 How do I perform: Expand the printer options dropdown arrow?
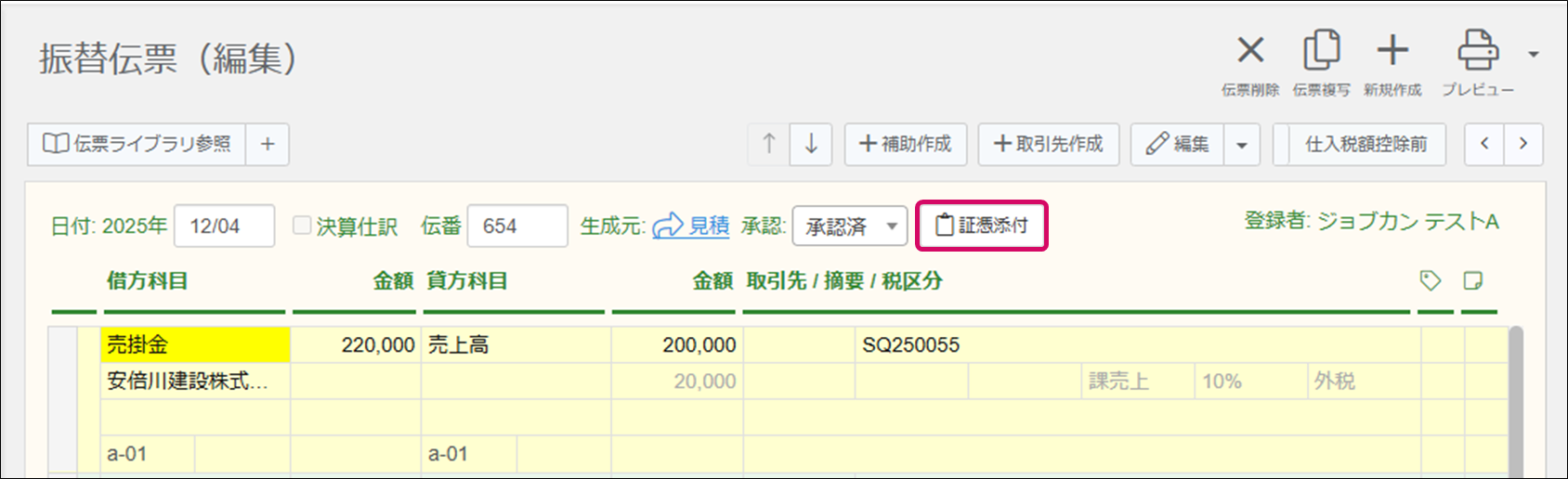(1534, 54)
